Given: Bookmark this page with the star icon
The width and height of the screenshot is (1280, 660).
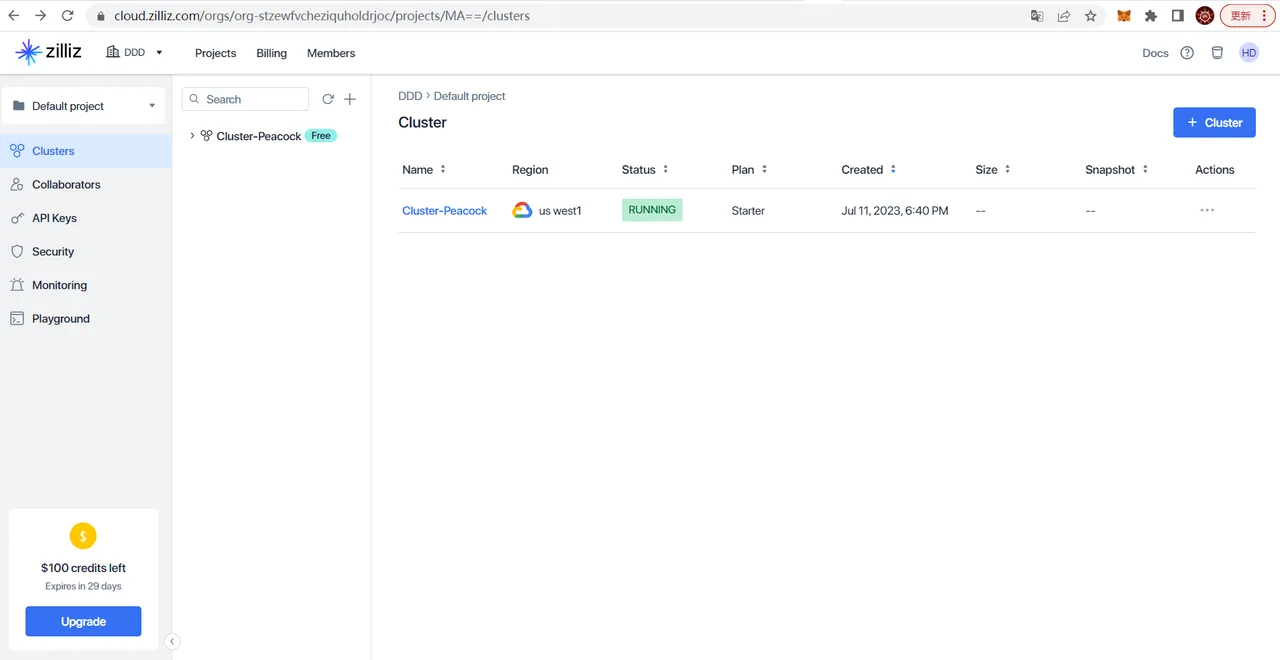Looking at the screenshot, I should [x=1091, y=16].
